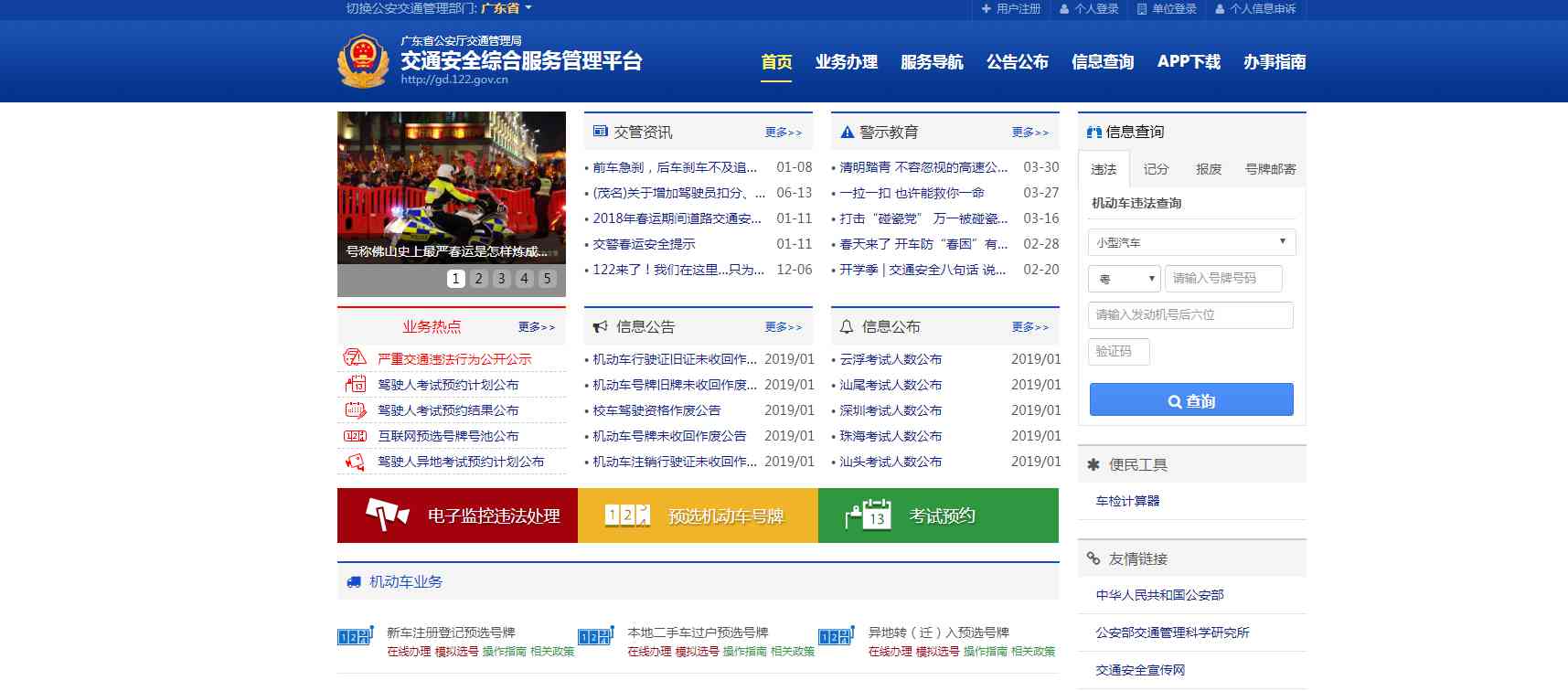Switch carousel to slide 3
Image resolution: width=1568 pixels, height=691 pixels.
point(501,279)
